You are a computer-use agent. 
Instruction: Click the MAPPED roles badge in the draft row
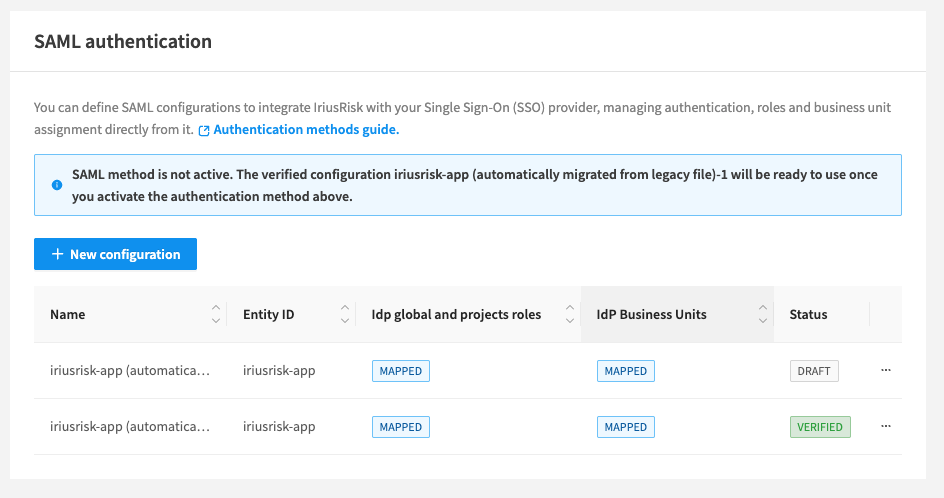[x=400, y=371]
